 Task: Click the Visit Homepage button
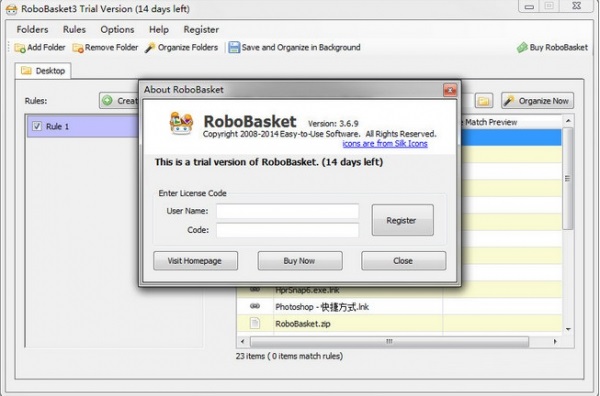196,261
